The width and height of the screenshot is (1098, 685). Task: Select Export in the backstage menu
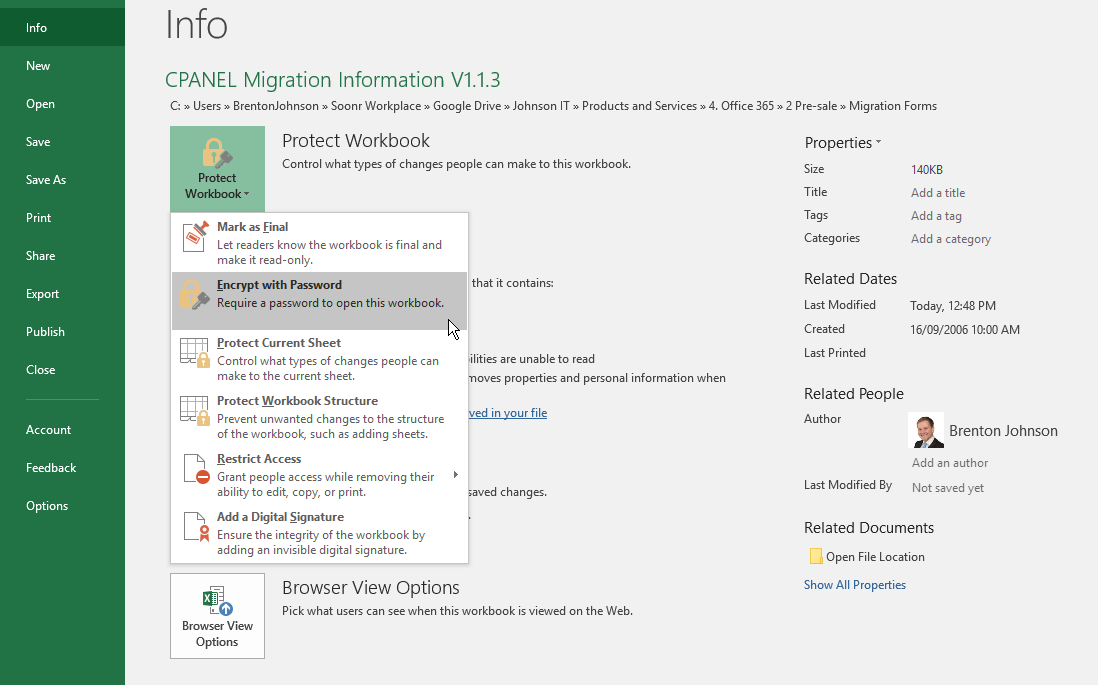(x=43, y=294)
